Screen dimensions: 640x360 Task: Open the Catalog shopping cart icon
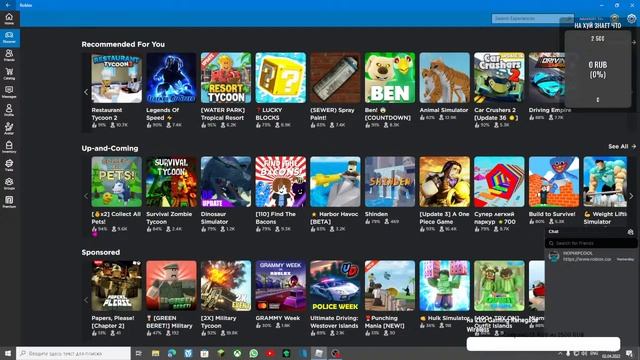click(x=9, y=73)
